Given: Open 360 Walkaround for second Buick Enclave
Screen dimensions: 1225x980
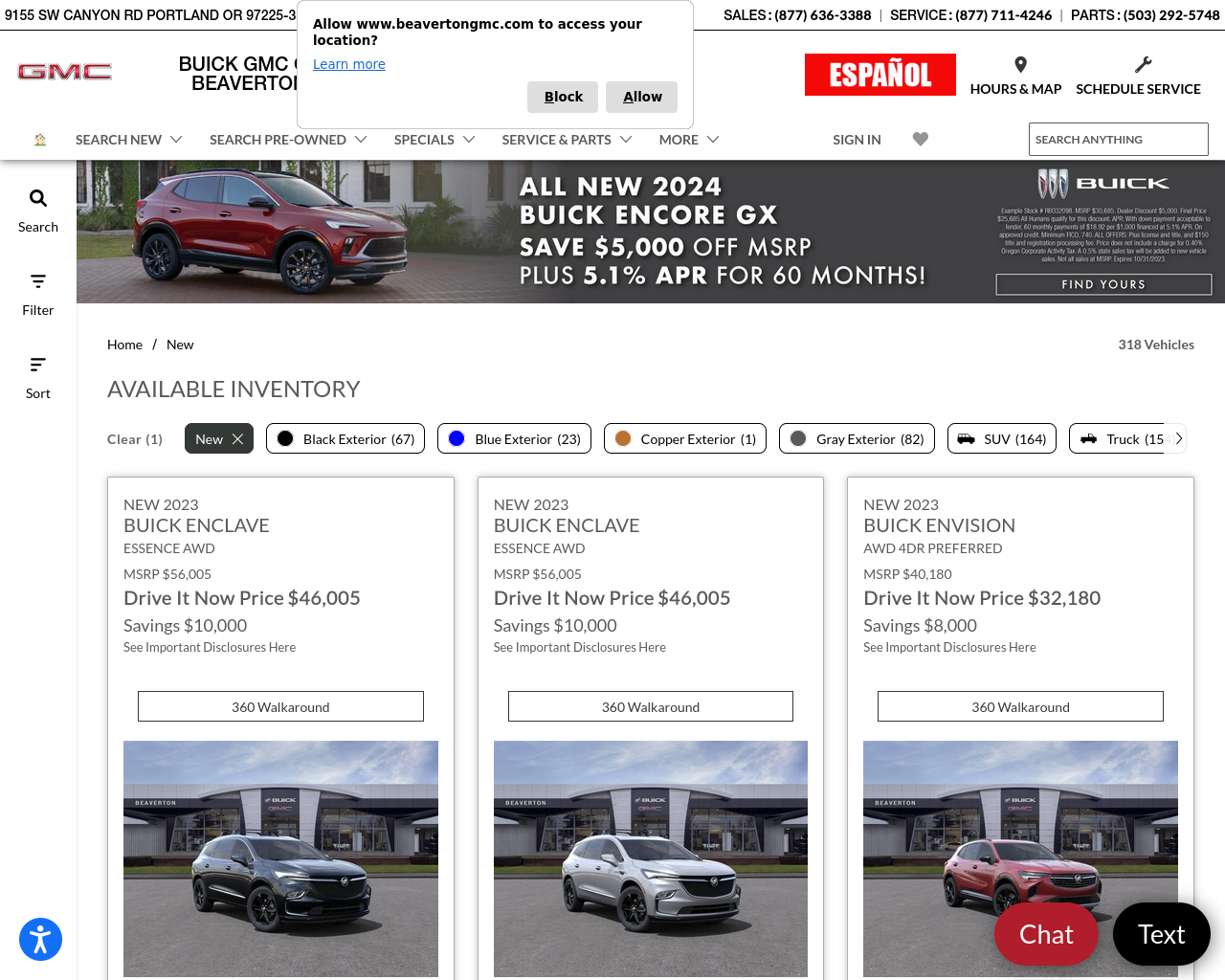Looking at the screenshot, I should pyautogui.click(x=651, y=706).
